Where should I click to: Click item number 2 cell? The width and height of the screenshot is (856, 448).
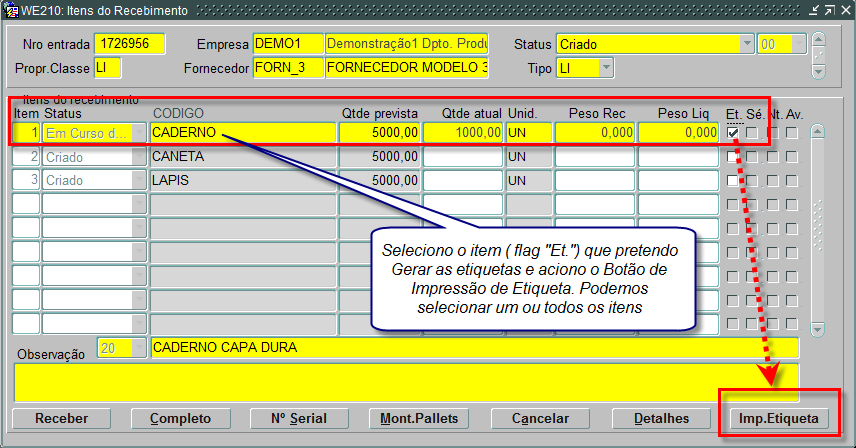pyautogui.click(x=26, y=157)
